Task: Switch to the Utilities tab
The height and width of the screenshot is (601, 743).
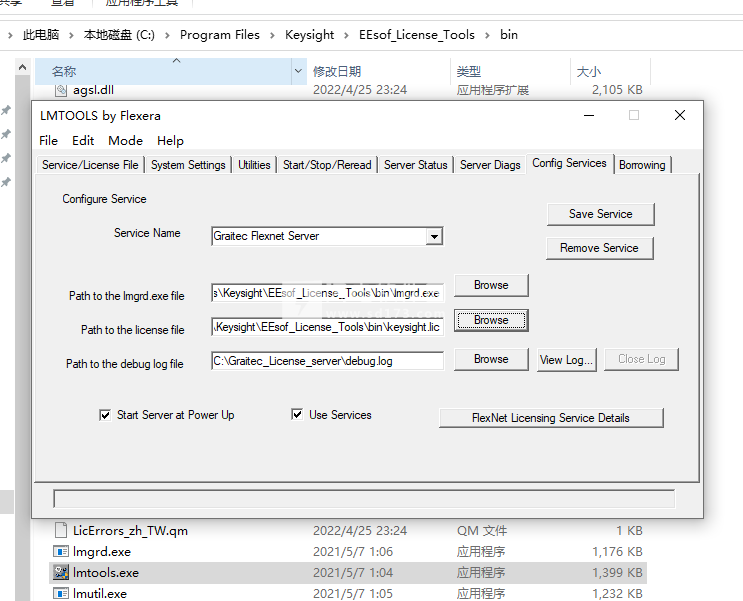Action: [x=254, y=165]
